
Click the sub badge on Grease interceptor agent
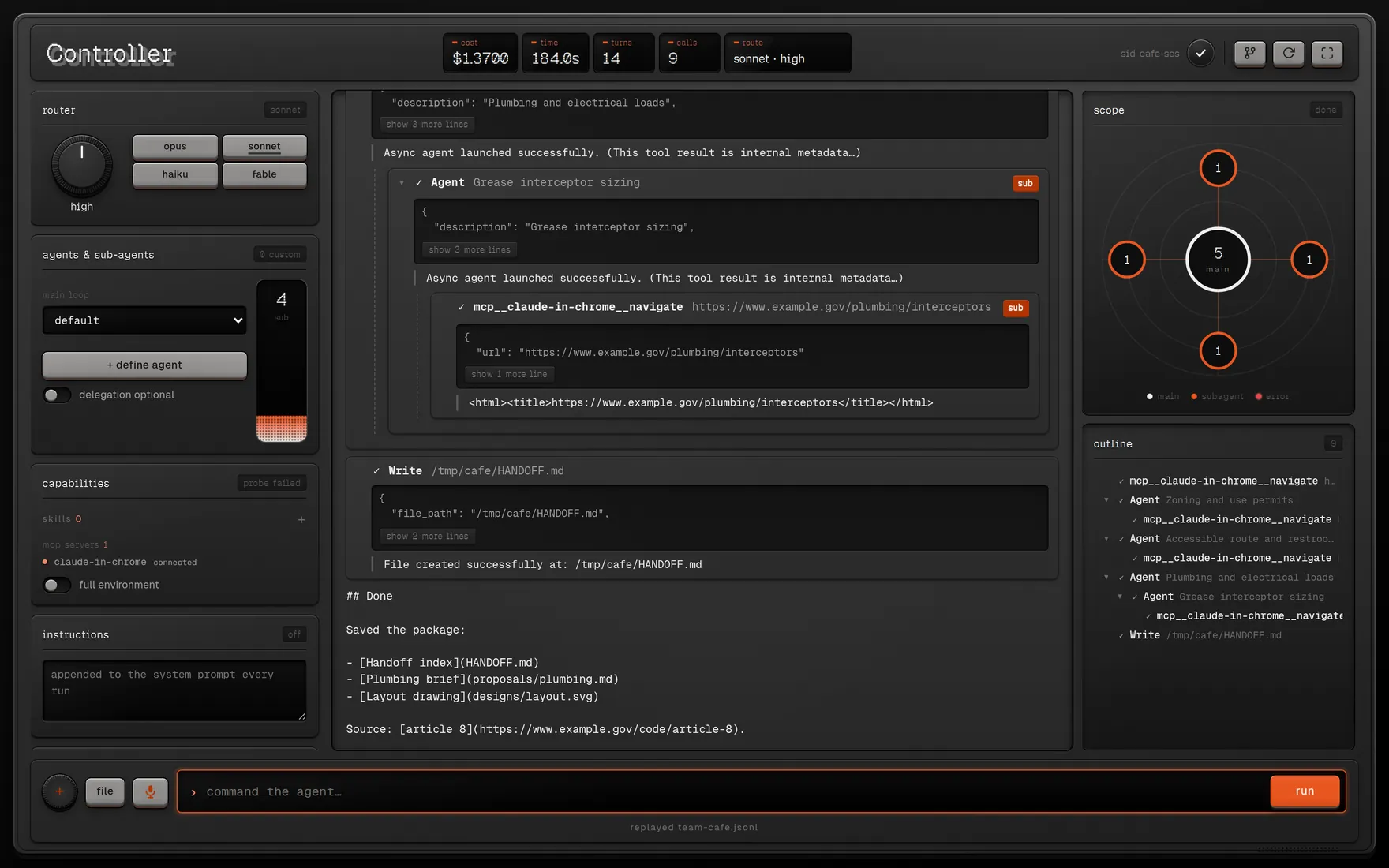click(x=1025, y=183)
